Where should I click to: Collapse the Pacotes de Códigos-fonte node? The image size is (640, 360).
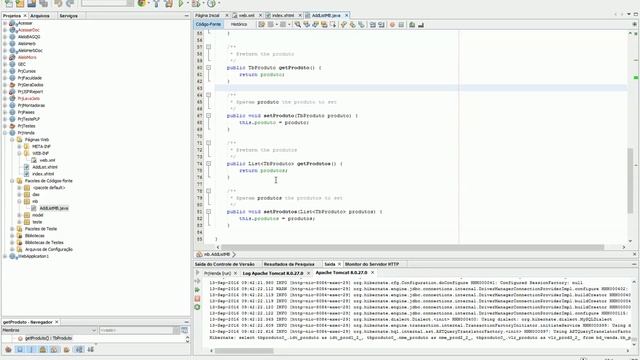pyautogui.click(x=12, y=181)
